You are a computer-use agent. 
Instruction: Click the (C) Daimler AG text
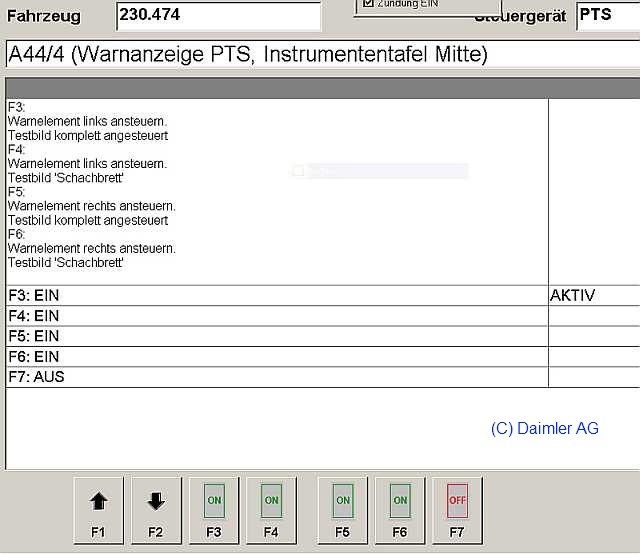click(545, 428)
